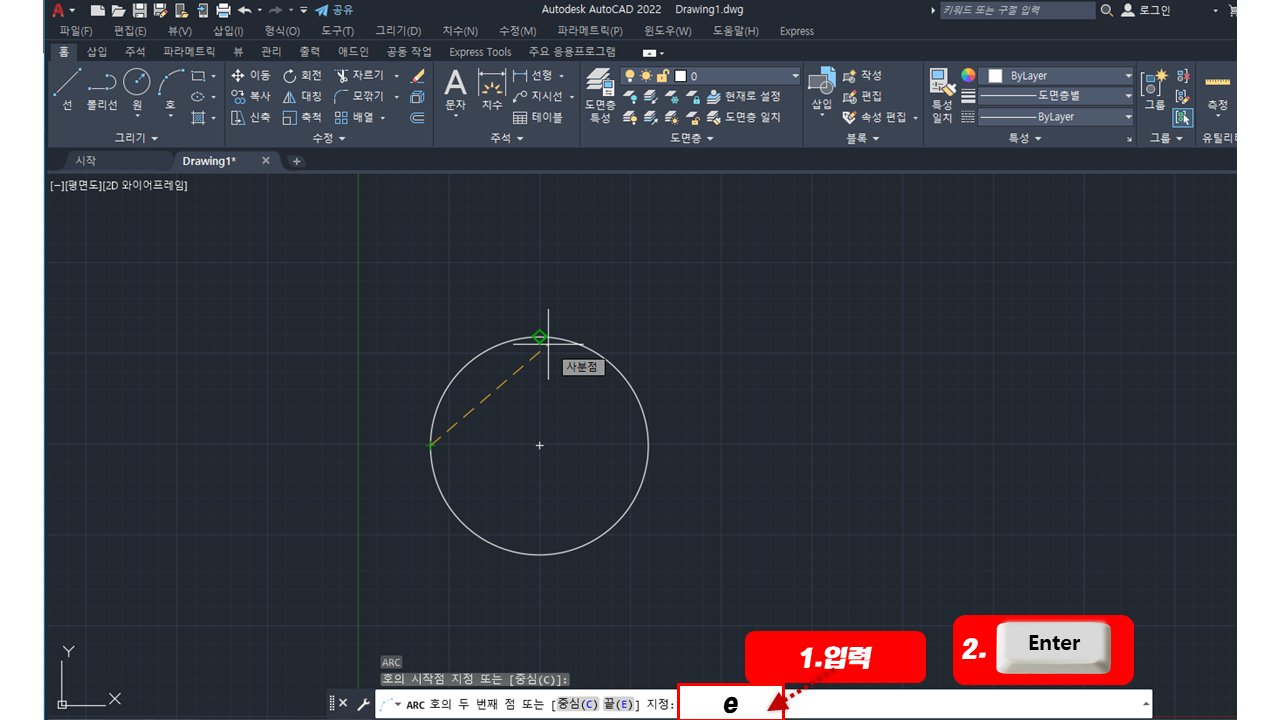Expand the 블록 (Block) panel

point(863,138)
